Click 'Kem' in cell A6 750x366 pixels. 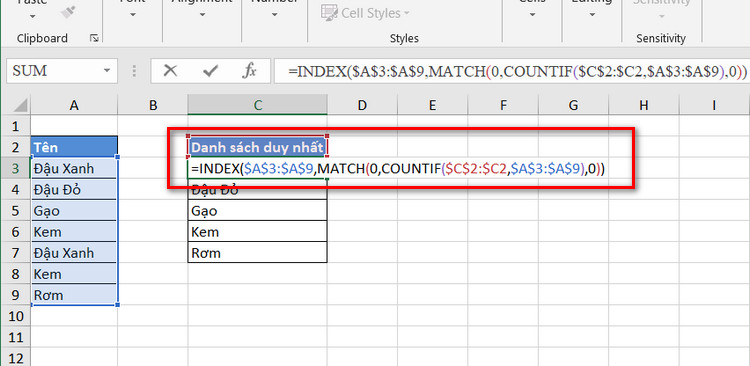74,232
